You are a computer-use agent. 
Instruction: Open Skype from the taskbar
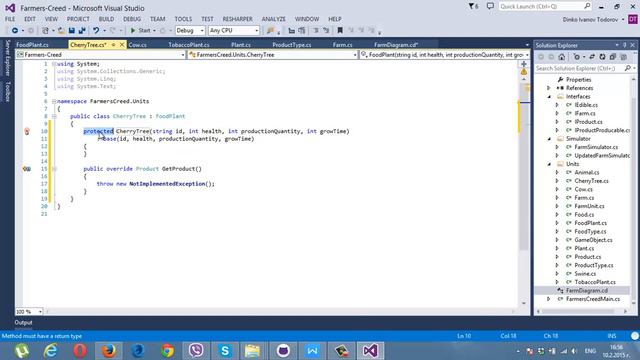(x=225, y=351)
